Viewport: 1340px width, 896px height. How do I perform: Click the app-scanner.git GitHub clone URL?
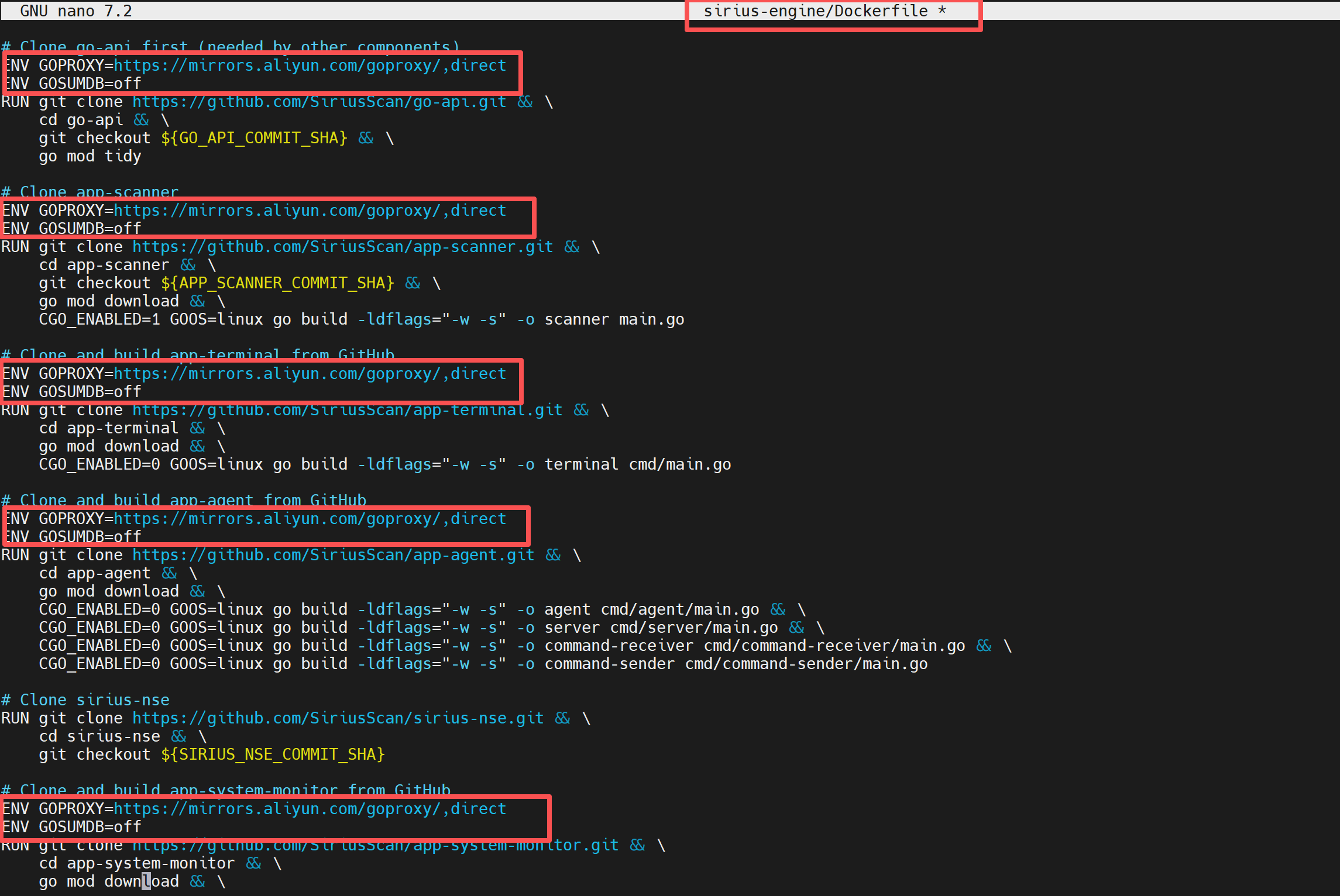[342, 247]
